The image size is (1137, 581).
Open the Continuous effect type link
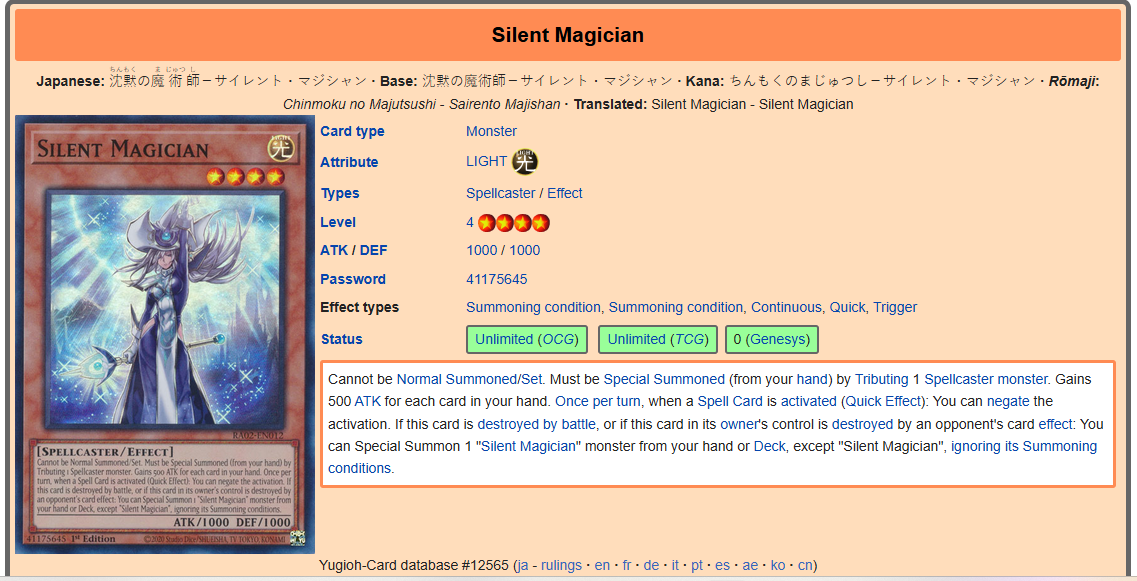click(786, 308)
